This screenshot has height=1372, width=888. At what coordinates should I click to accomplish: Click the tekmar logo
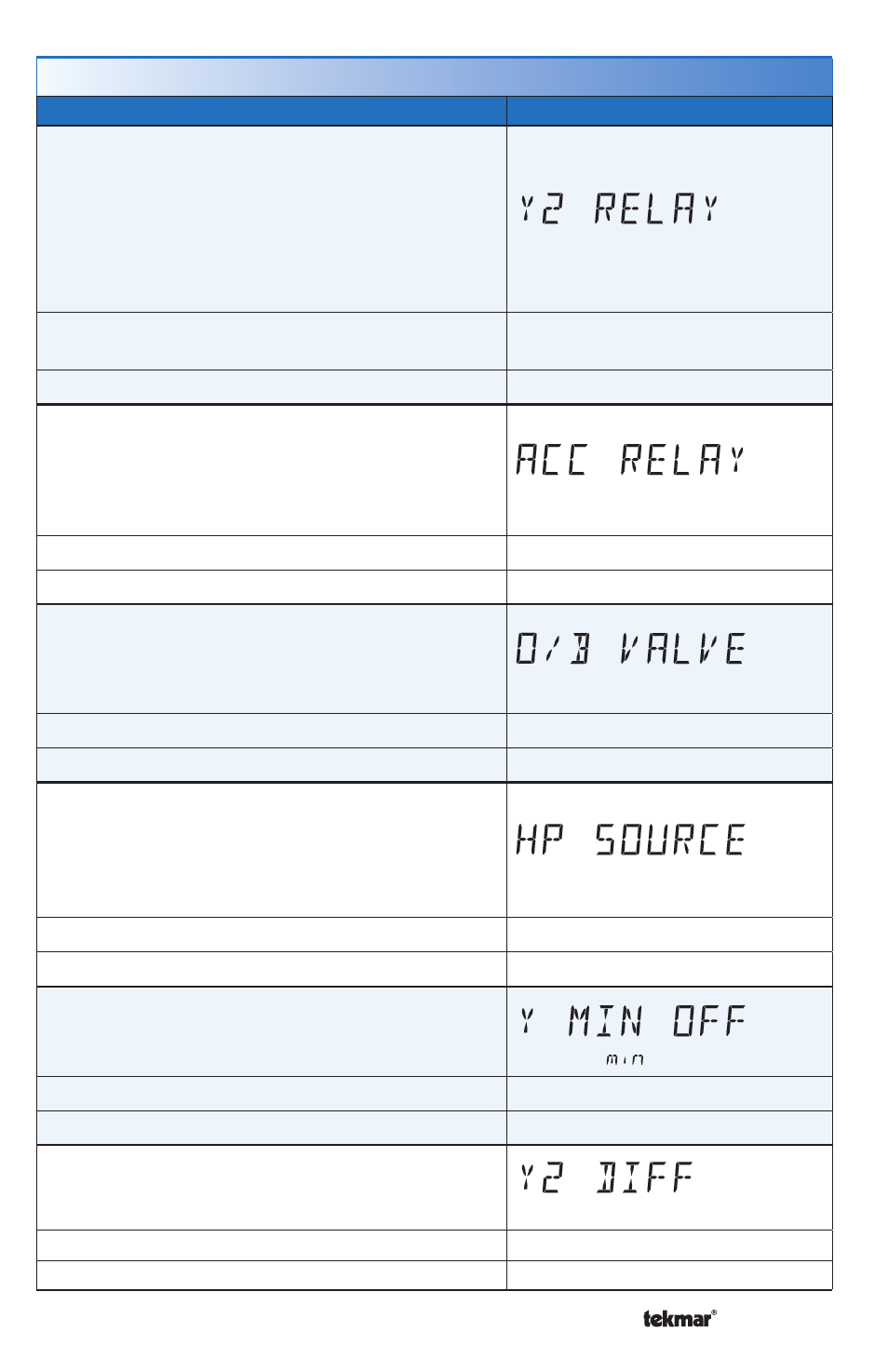point(679,1318)
